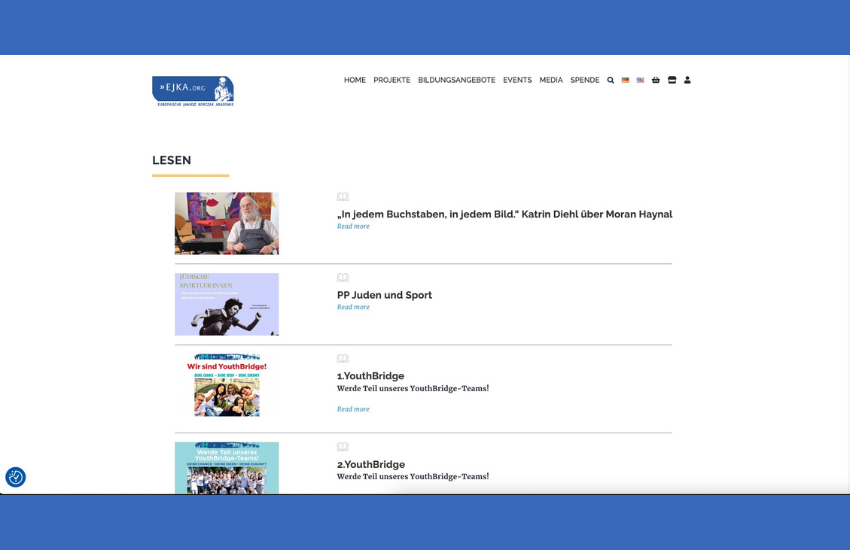Screen dimensions: 850x550
Task: Click the search magnifier icon
Action: [x=611, y=80]
